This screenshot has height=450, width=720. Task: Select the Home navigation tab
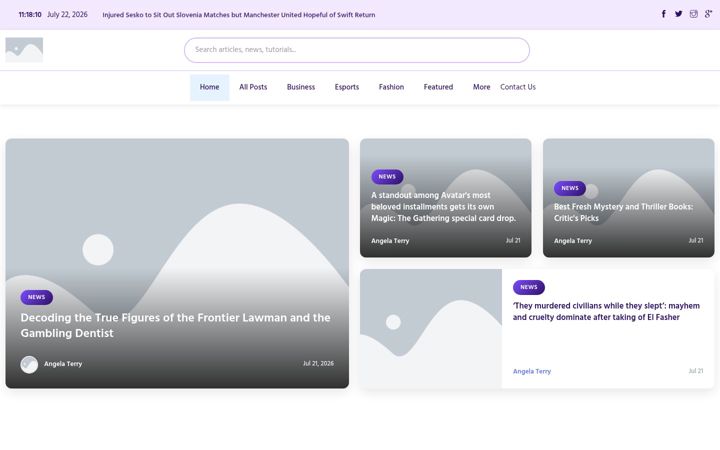pyautogui.click(x=209, y=87)
